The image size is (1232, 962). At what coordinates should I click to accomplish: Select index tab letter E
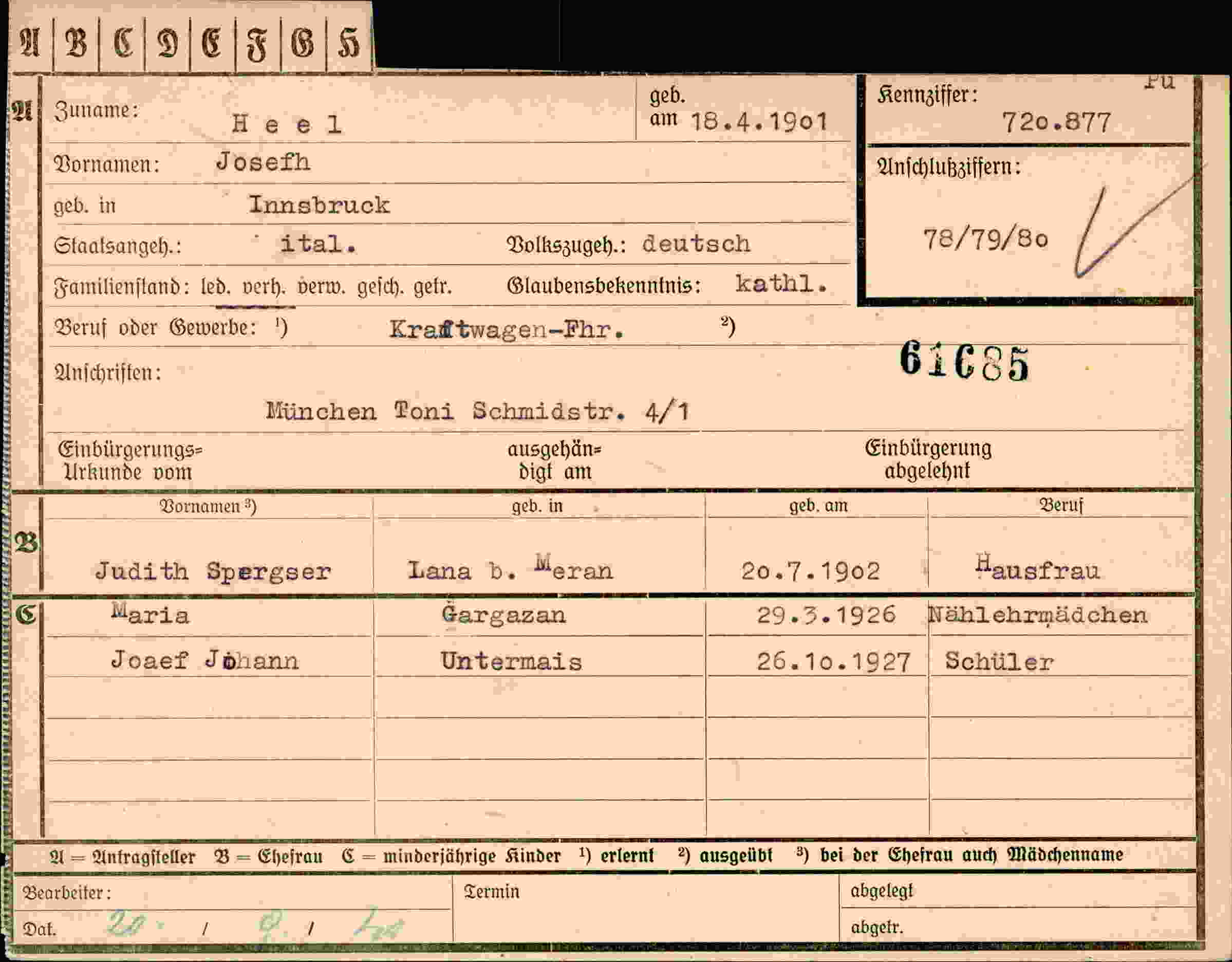tap(212, 43)
